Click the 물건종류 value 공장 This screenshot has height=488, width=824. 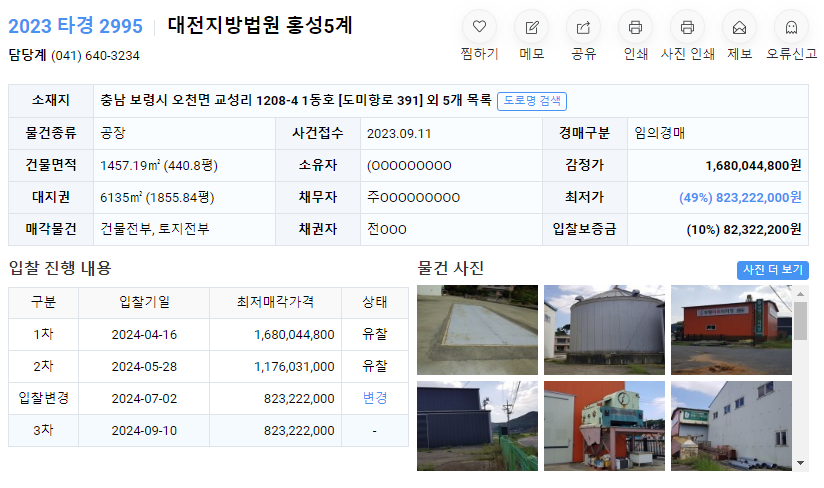[113, 133]
